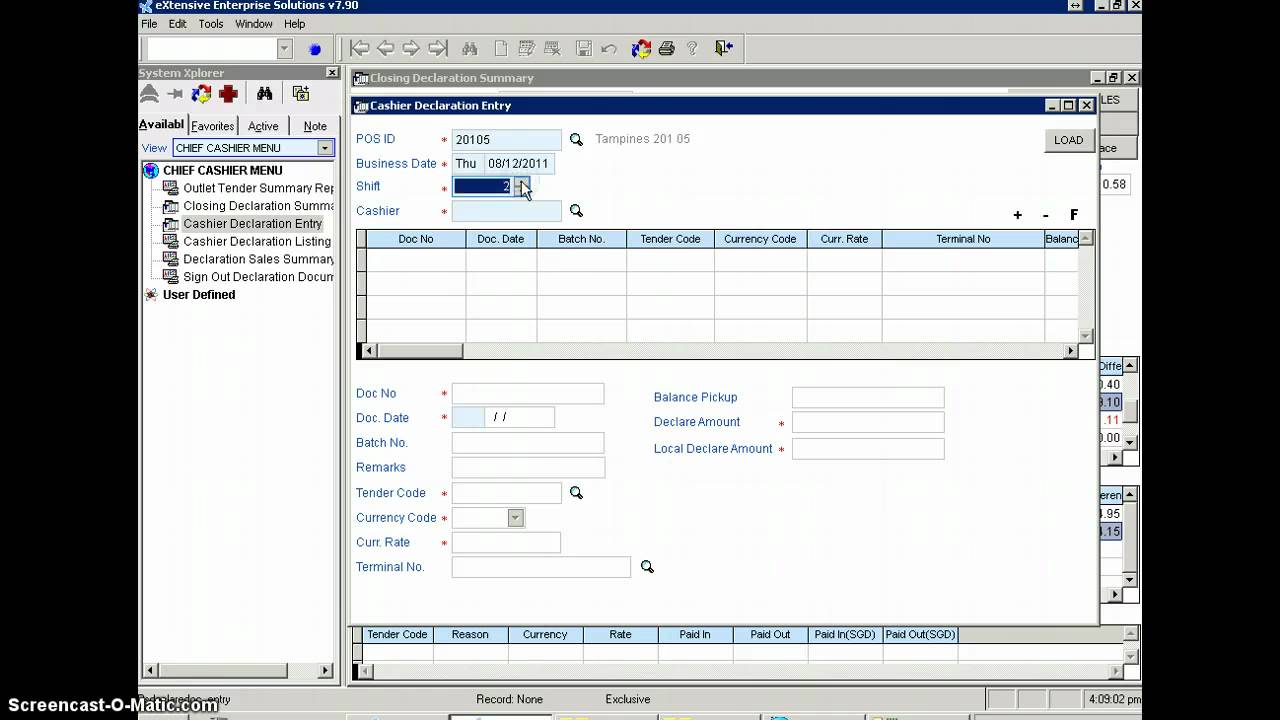
Task: Click the delete record toolbar icon
Action: [553, 48]
